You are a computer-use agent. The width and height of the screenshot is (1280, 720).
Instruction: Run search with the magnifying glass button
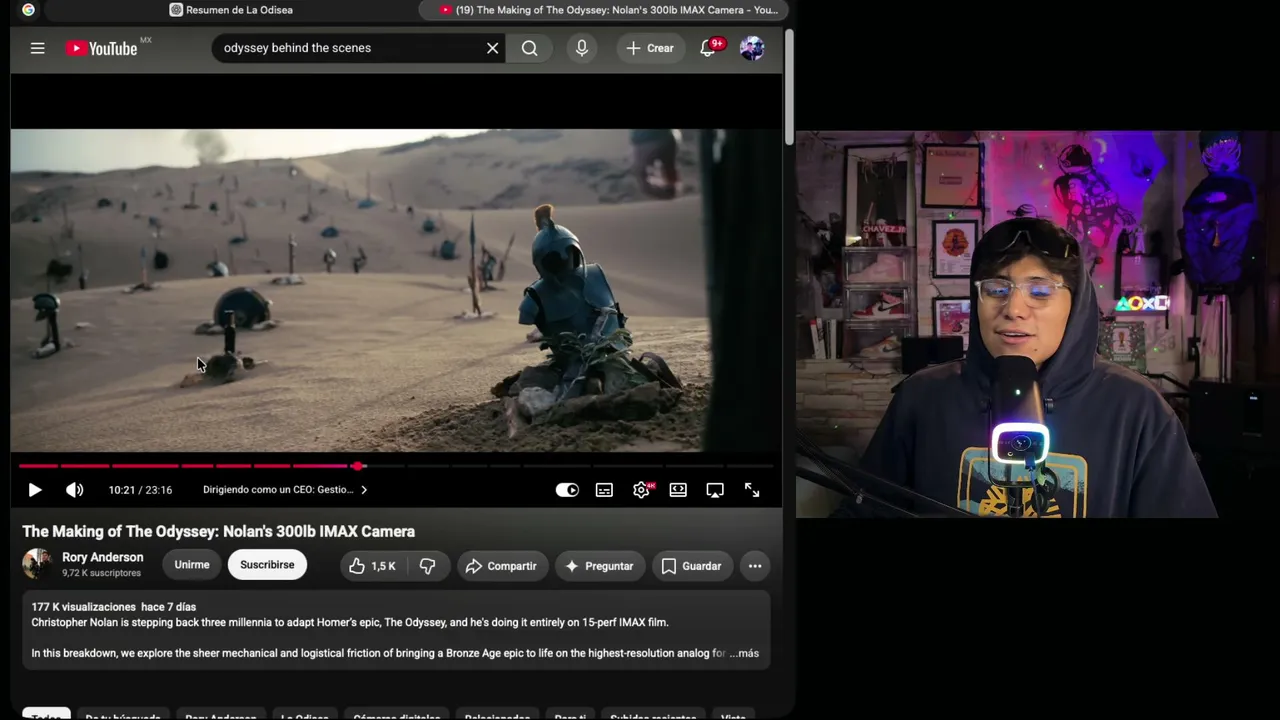point(529,48)
